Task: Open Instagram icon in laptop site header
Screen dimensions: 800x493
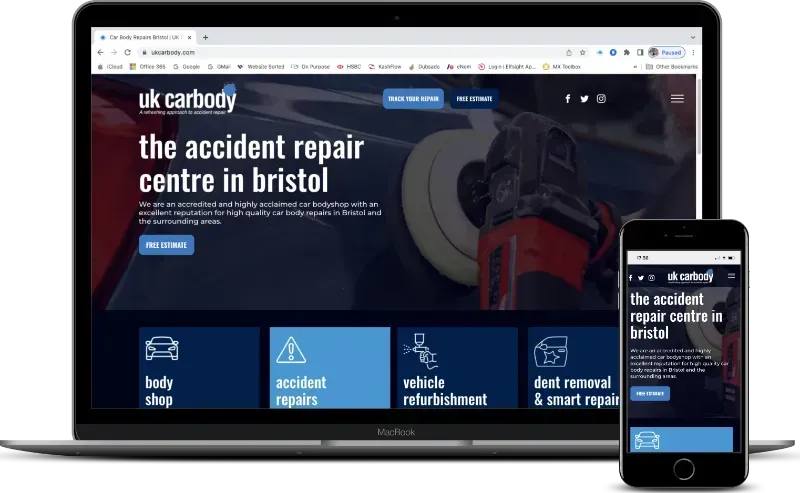Action: (601, 98)
